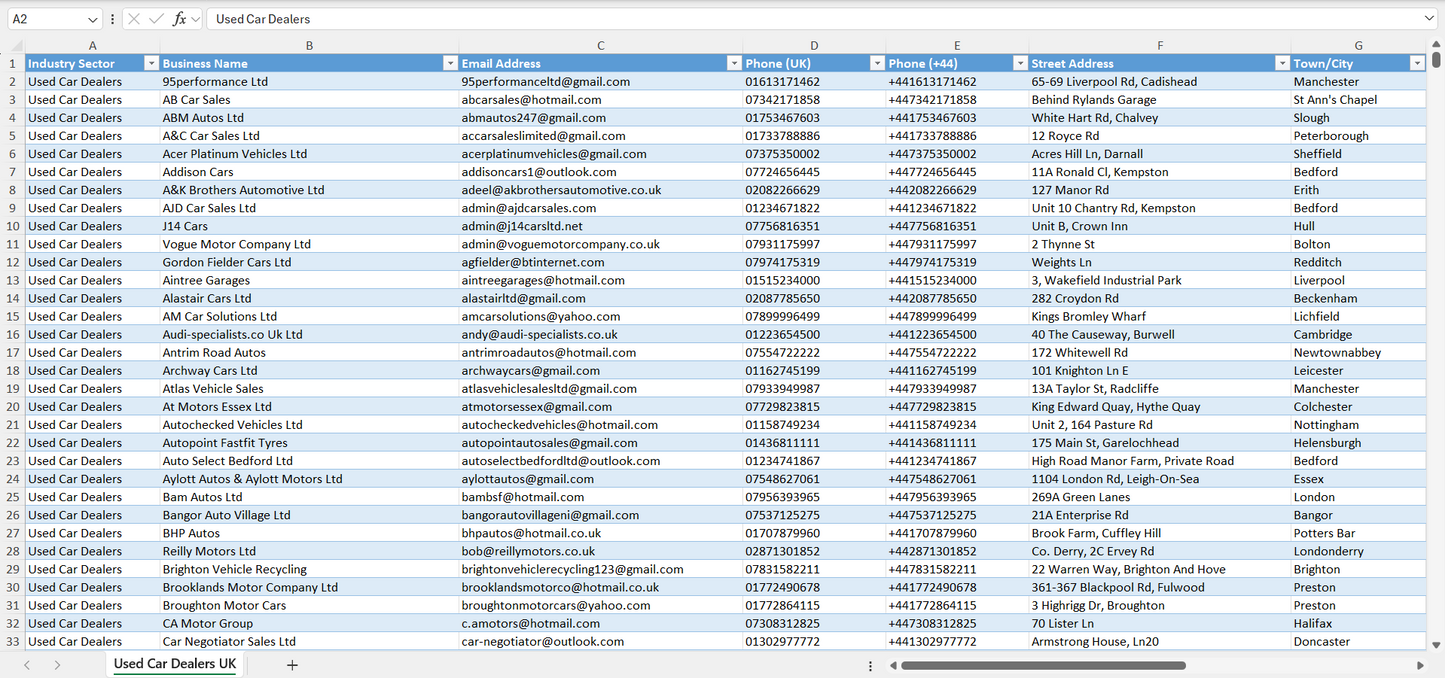1445x678 pixels.
Task: Add a new sheet with plus icon
Action: tap(292, 665)
